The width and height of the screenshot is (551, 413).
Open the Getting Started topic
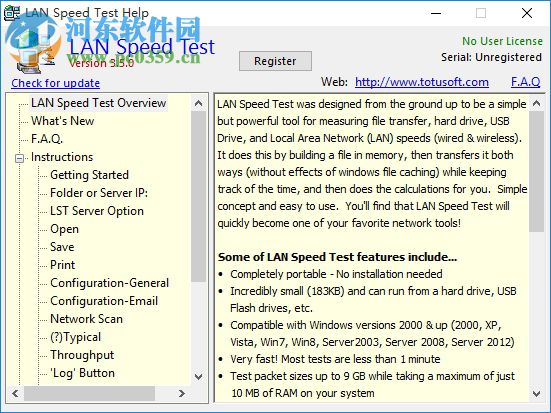point(89,175)
